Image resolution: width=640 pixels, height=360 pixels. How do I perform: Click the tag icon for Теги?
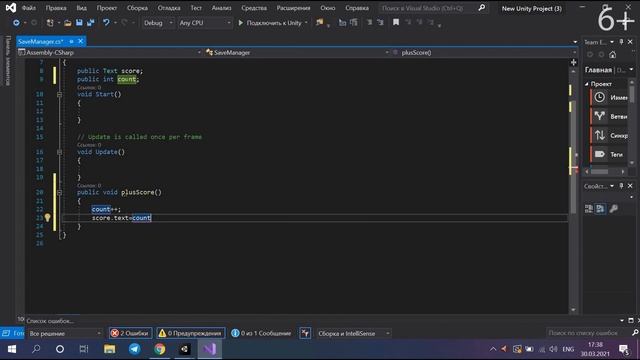pos(600,154)
